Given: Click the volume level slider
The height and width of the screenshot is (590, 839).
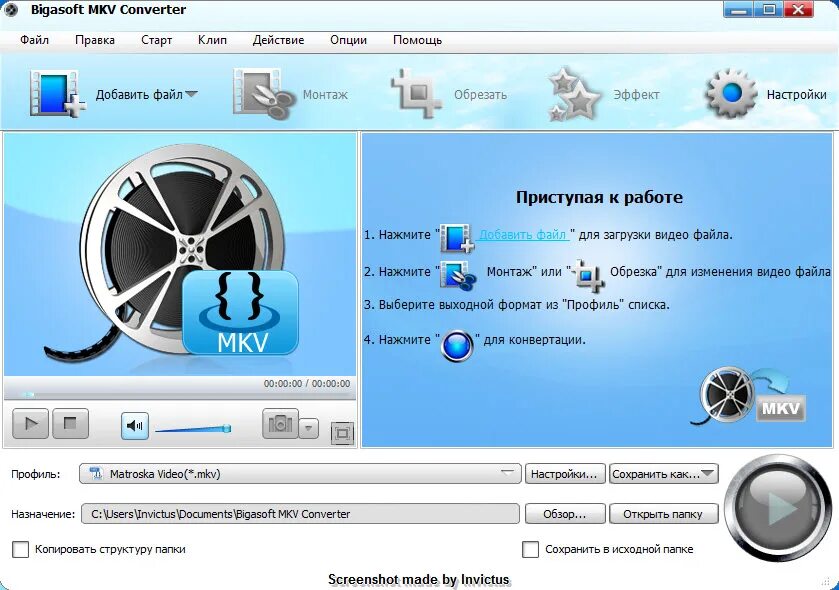Looking at the screenshot, I should (x=193, y=428).
